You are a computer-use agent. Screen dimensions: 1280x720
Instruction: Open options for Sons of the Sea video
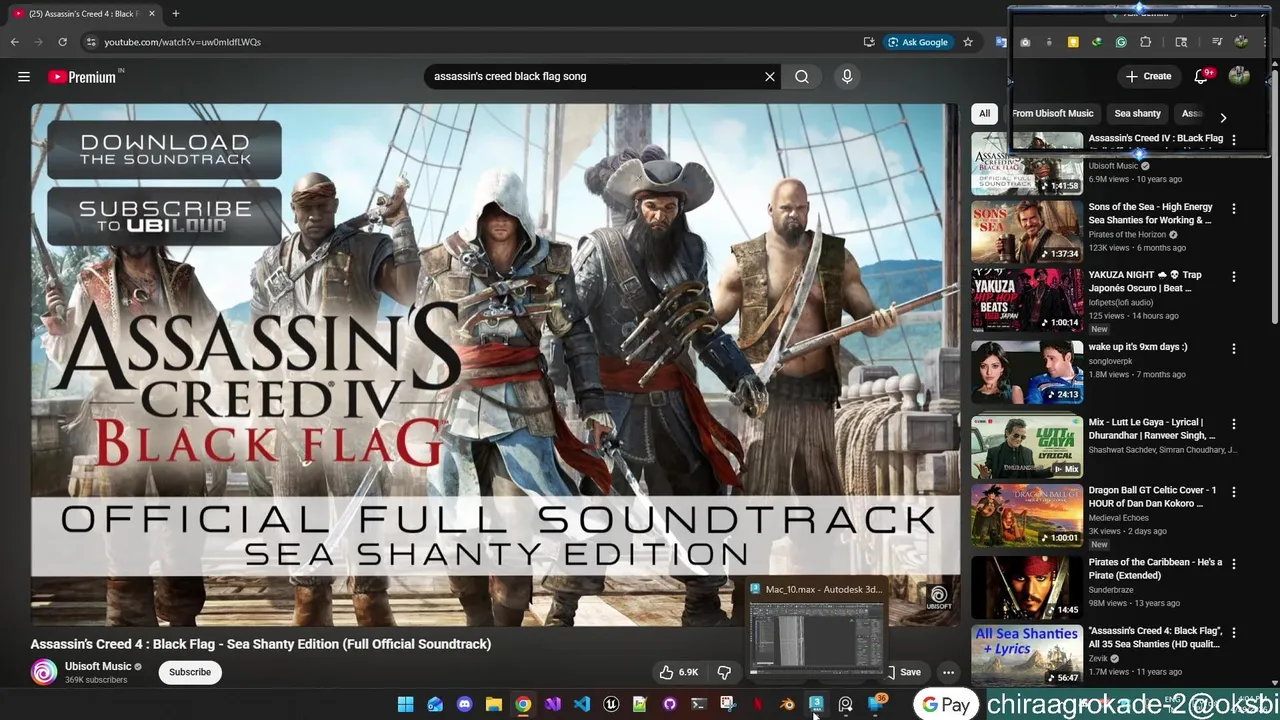pyautogui.click(x=1233, y=209)
